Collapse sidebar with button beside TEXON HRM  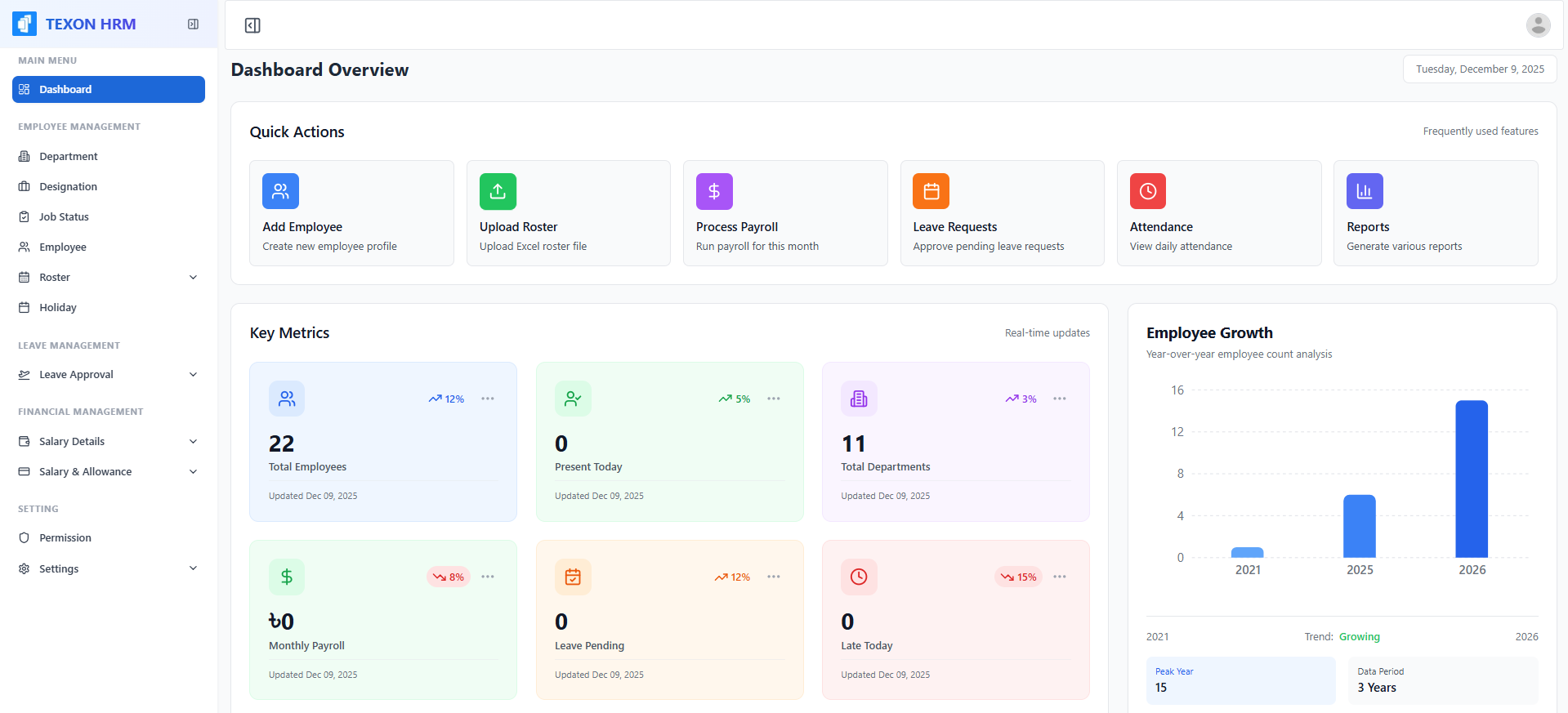click(193, 25)
